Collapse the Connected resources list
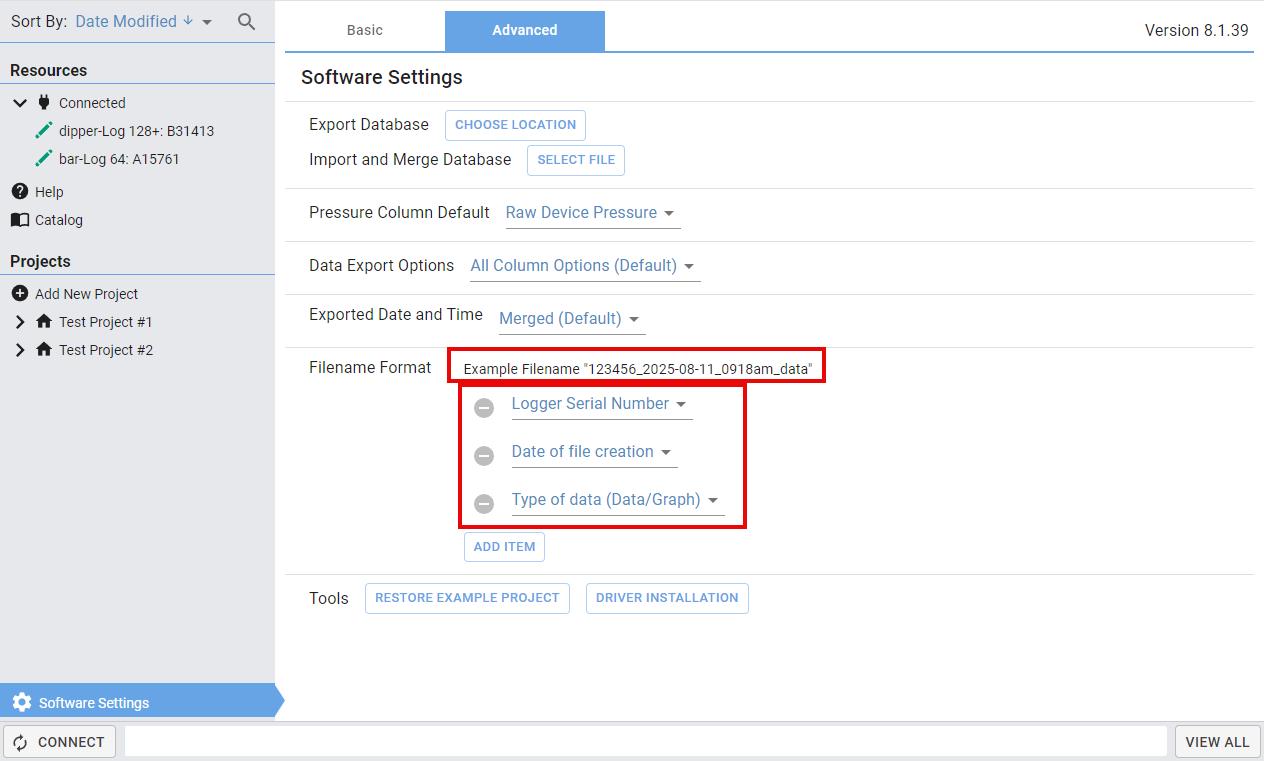The height and width of the screenshot is (761, 1264). [x=20, y=102]
